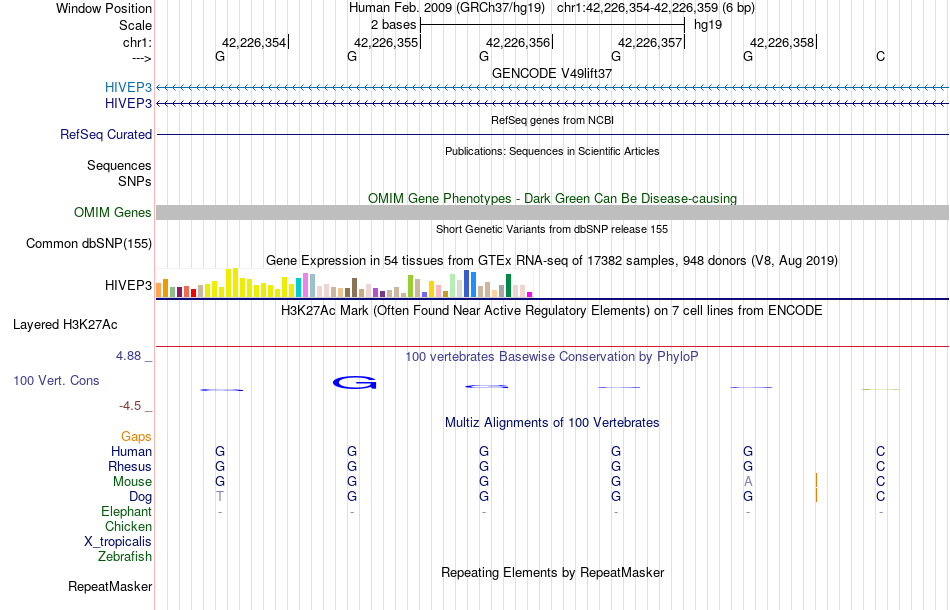Click the Gaps label
Viewport: 950px width, 610px height.
tap(136, 437)
